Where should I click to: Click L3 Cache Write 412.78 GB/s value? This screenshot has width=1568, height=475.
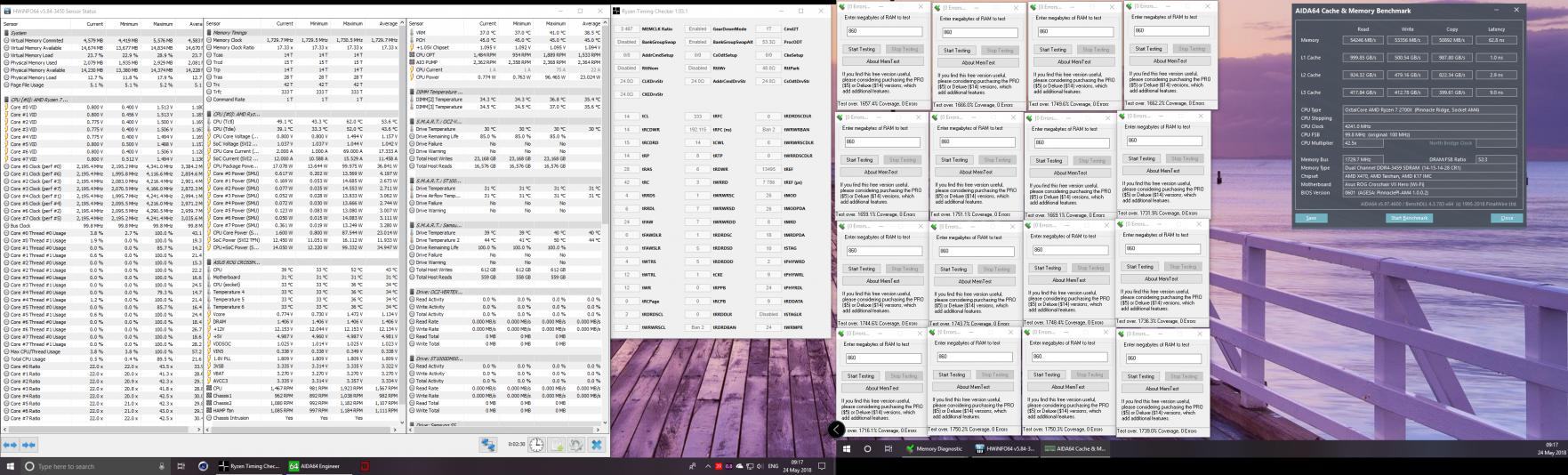1408,92
